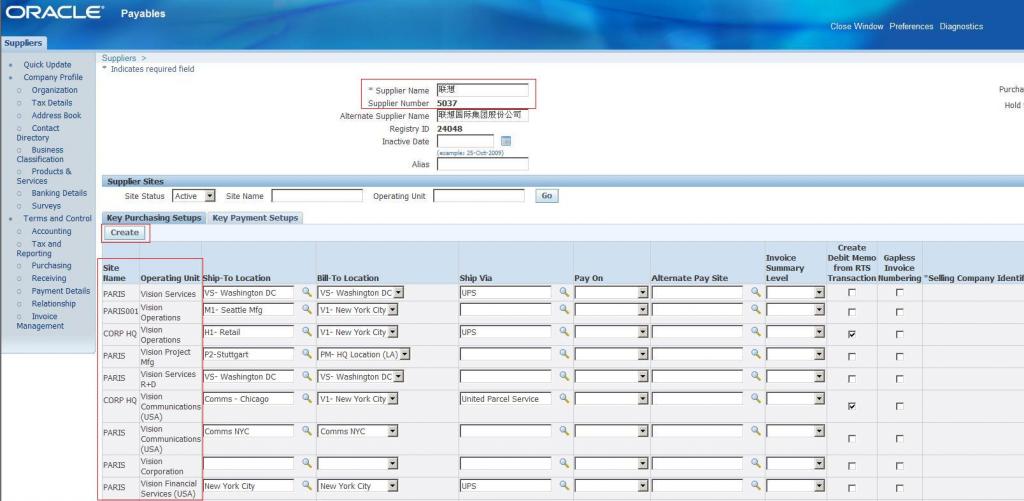Click search icon beside M1- Seattle Mfg

click(306, 309)
